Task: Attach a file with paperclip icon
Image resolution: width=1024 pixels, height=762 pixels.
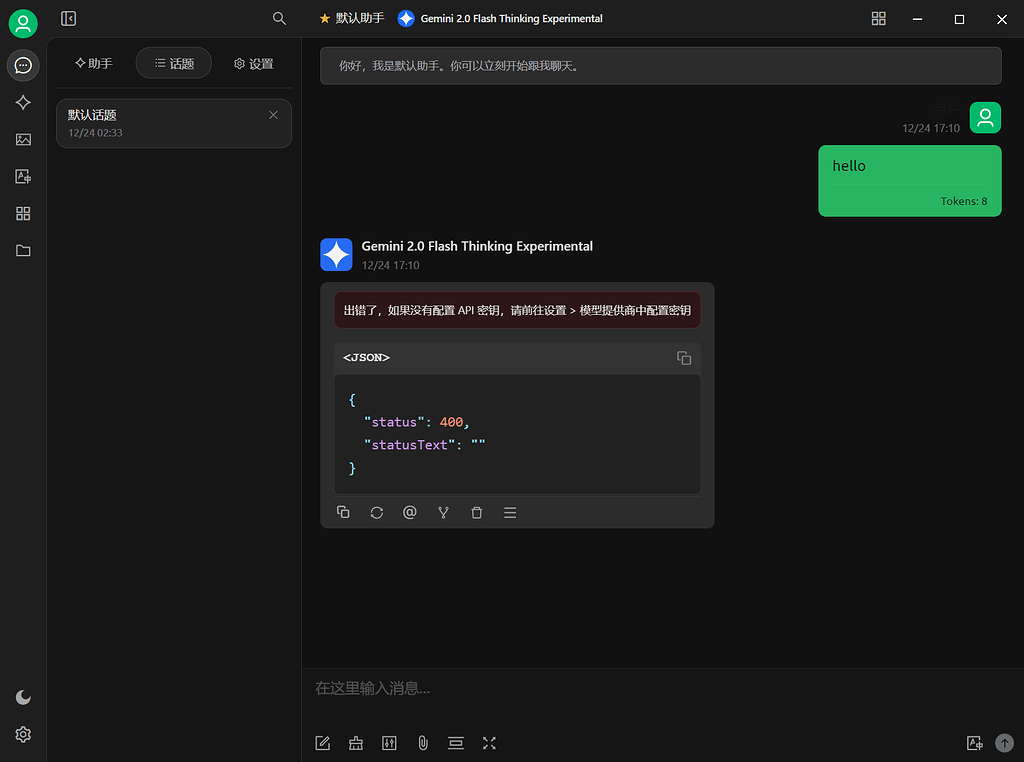Action: pos(423,743)
